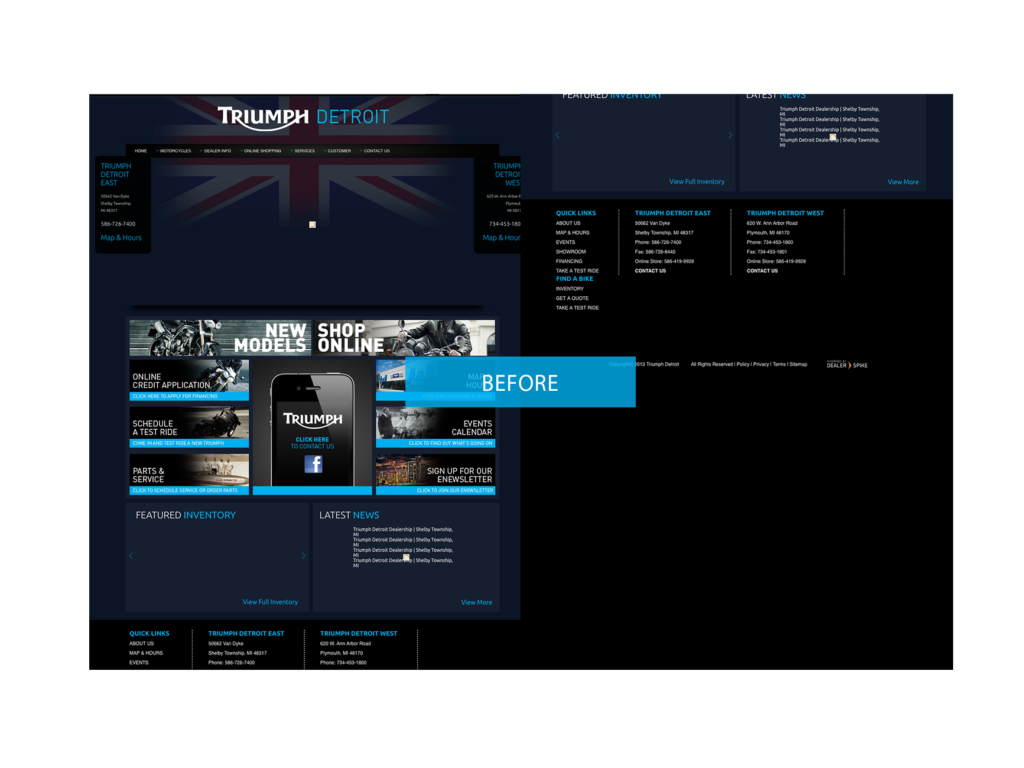Select the Fax: 734-453-1801 footer line
This screenshot has height=768, width=1024.
[x=767, y=251]
